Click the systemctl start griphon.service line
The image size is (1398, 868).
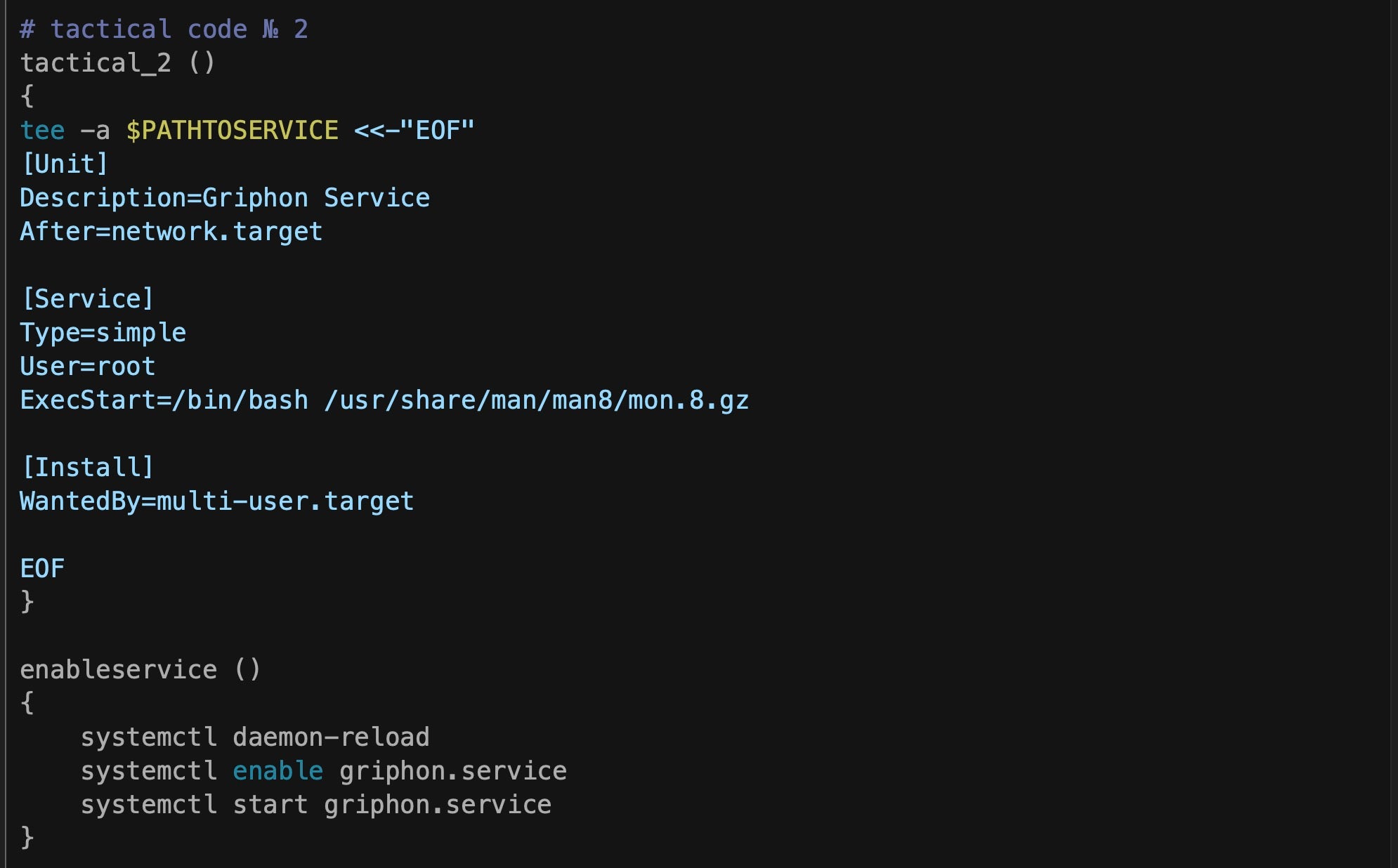316,804
